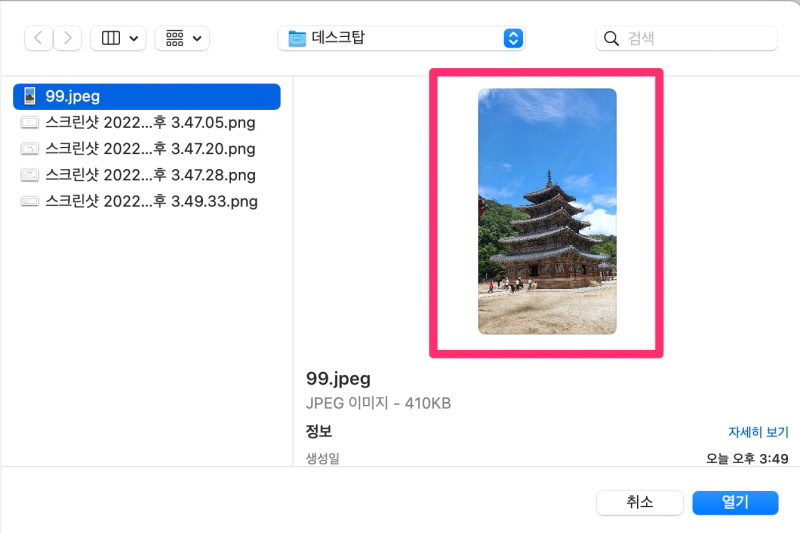Confirm with the 열기 button
The width and height of the screenshot is (800, 534).
click(735, 503)
